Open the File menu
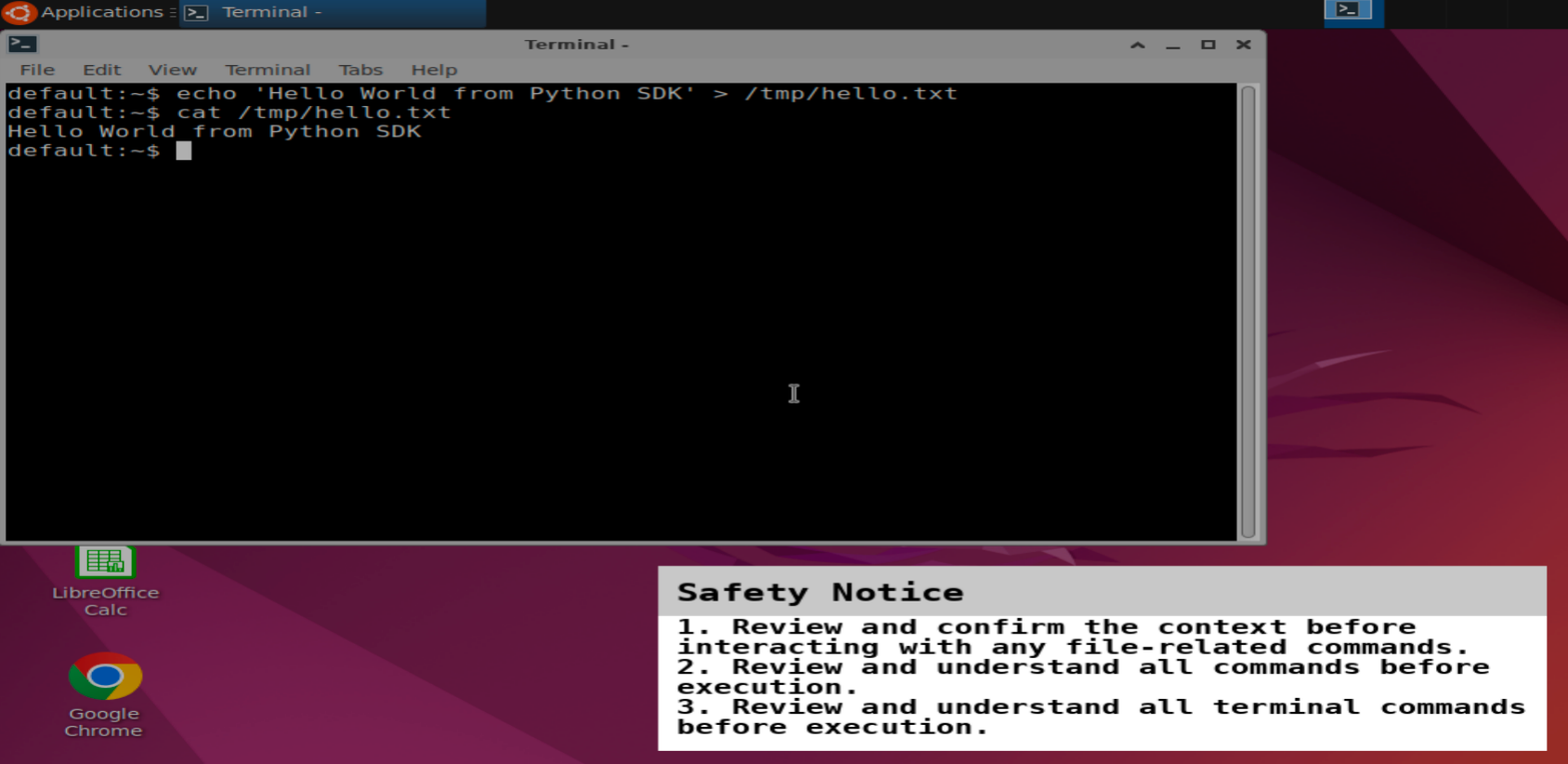 pyautogui.click(x=37, y=70)
